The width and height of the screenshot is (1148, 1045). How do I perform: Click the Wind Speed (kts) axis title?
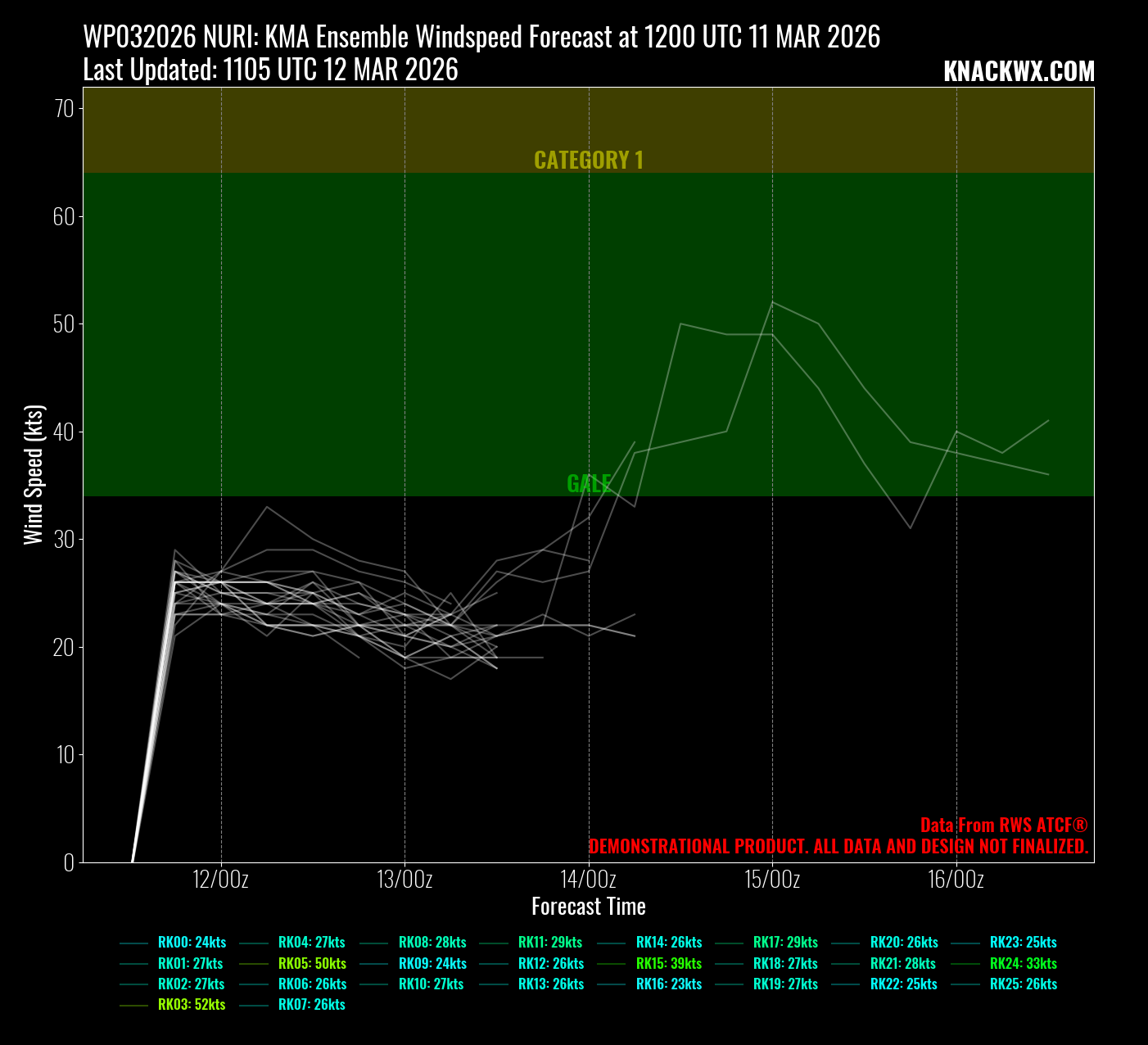point(34,475)
